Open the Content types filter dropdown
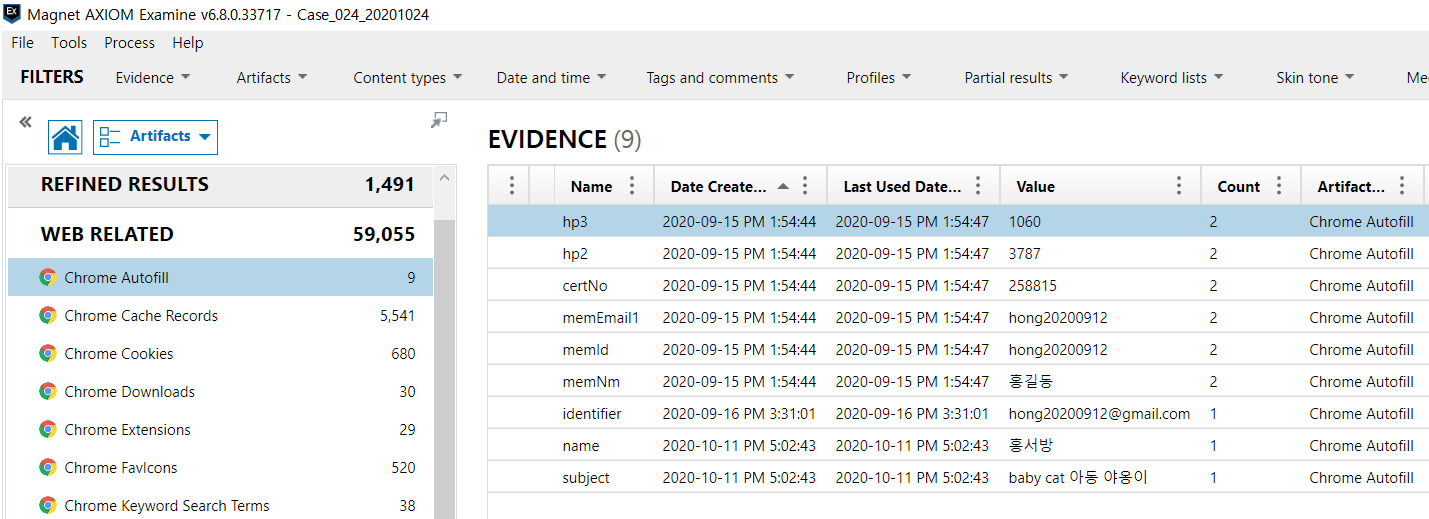Screen dimensions: 1429x519 (x=408, y=77)
